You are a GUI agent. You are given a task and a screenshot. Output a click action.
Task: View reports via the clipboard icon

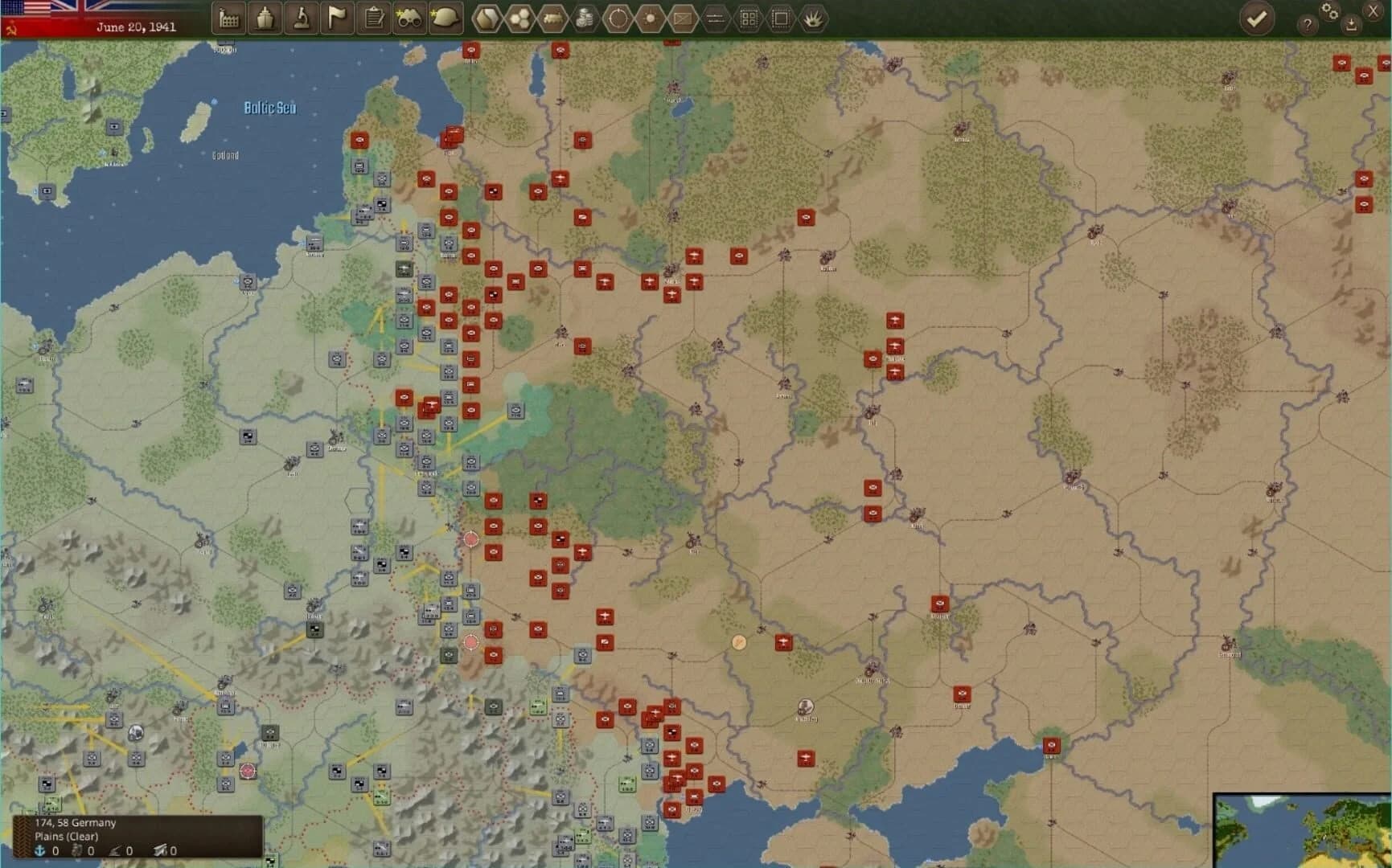pos(373,18)
